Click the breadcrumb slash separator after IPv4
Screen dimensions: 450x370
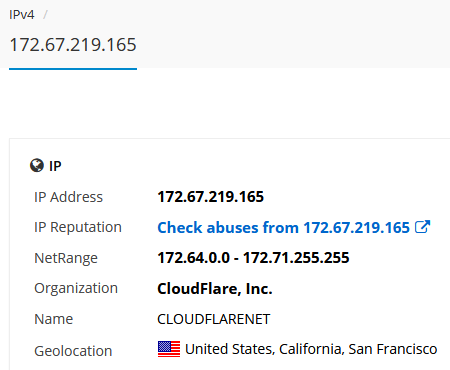click(45, 15)
